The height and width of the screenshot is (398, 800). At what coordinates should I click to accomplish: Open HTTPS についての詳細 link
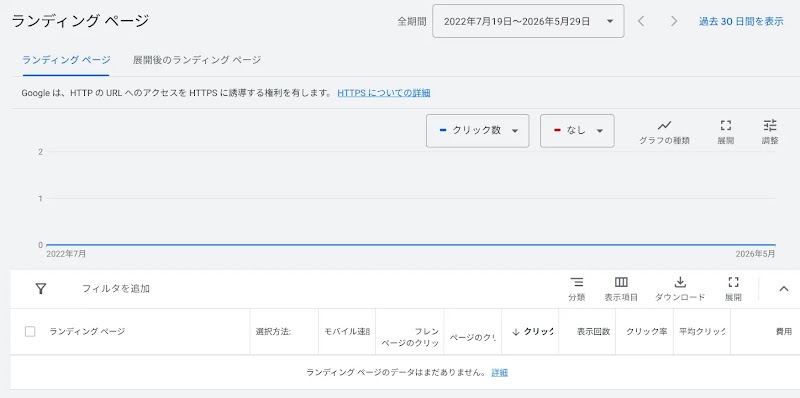(384, 93)
